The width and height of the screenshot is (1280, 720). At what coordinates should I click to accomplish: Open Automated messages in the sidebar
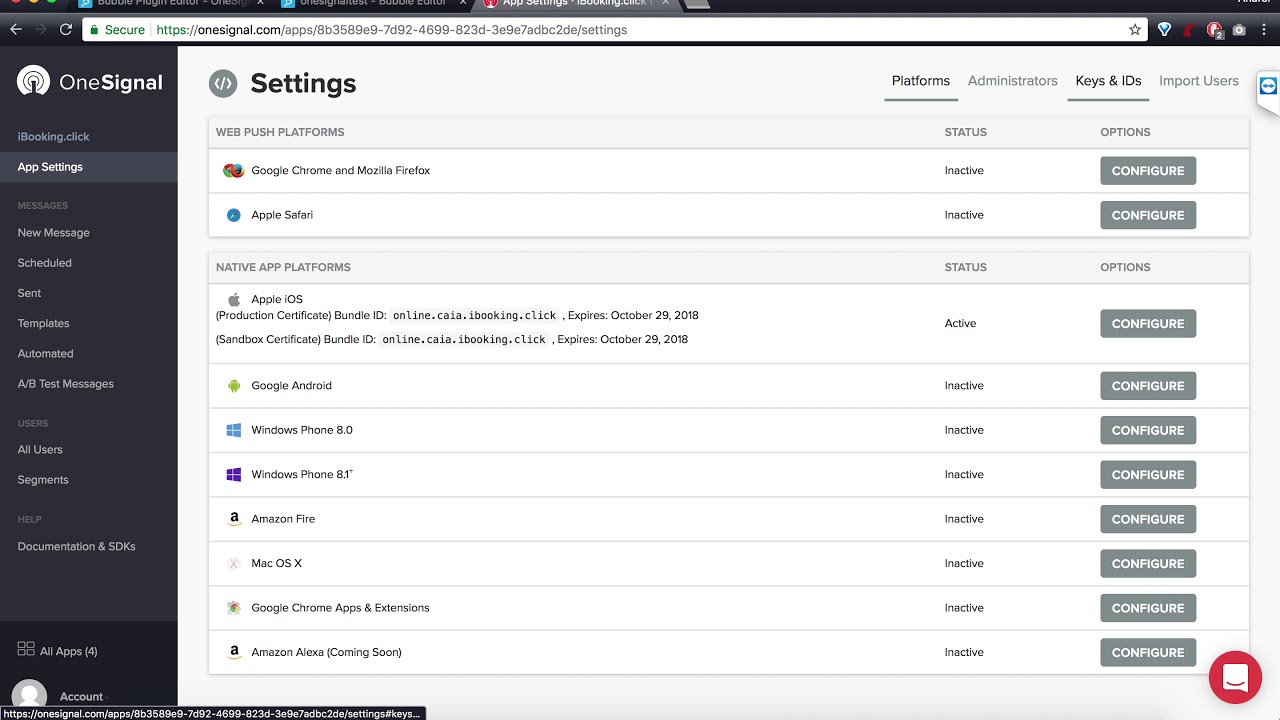45,354
